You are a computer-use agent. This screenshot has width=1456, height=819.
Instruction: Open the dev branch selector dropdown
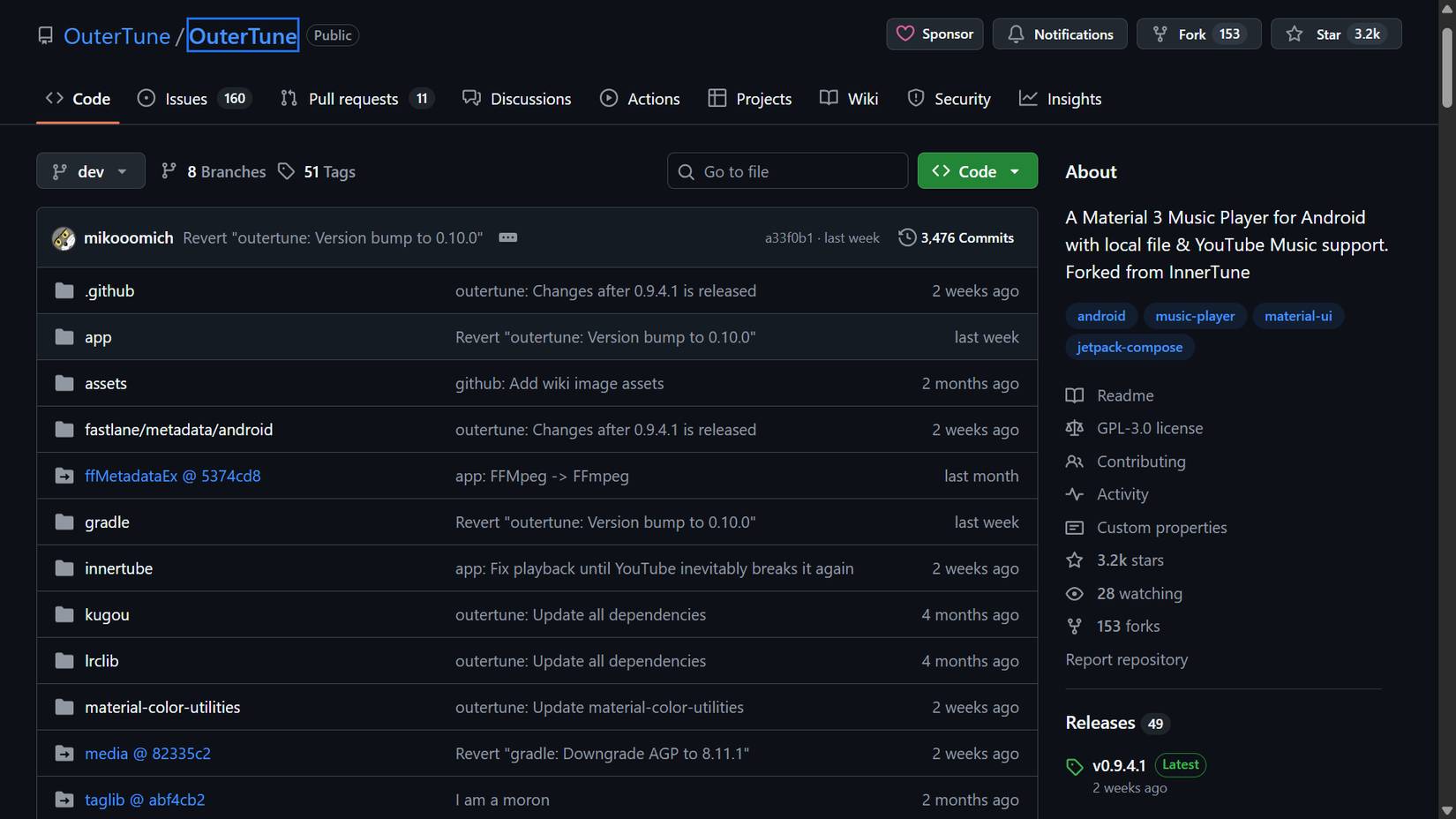point(90,170)
